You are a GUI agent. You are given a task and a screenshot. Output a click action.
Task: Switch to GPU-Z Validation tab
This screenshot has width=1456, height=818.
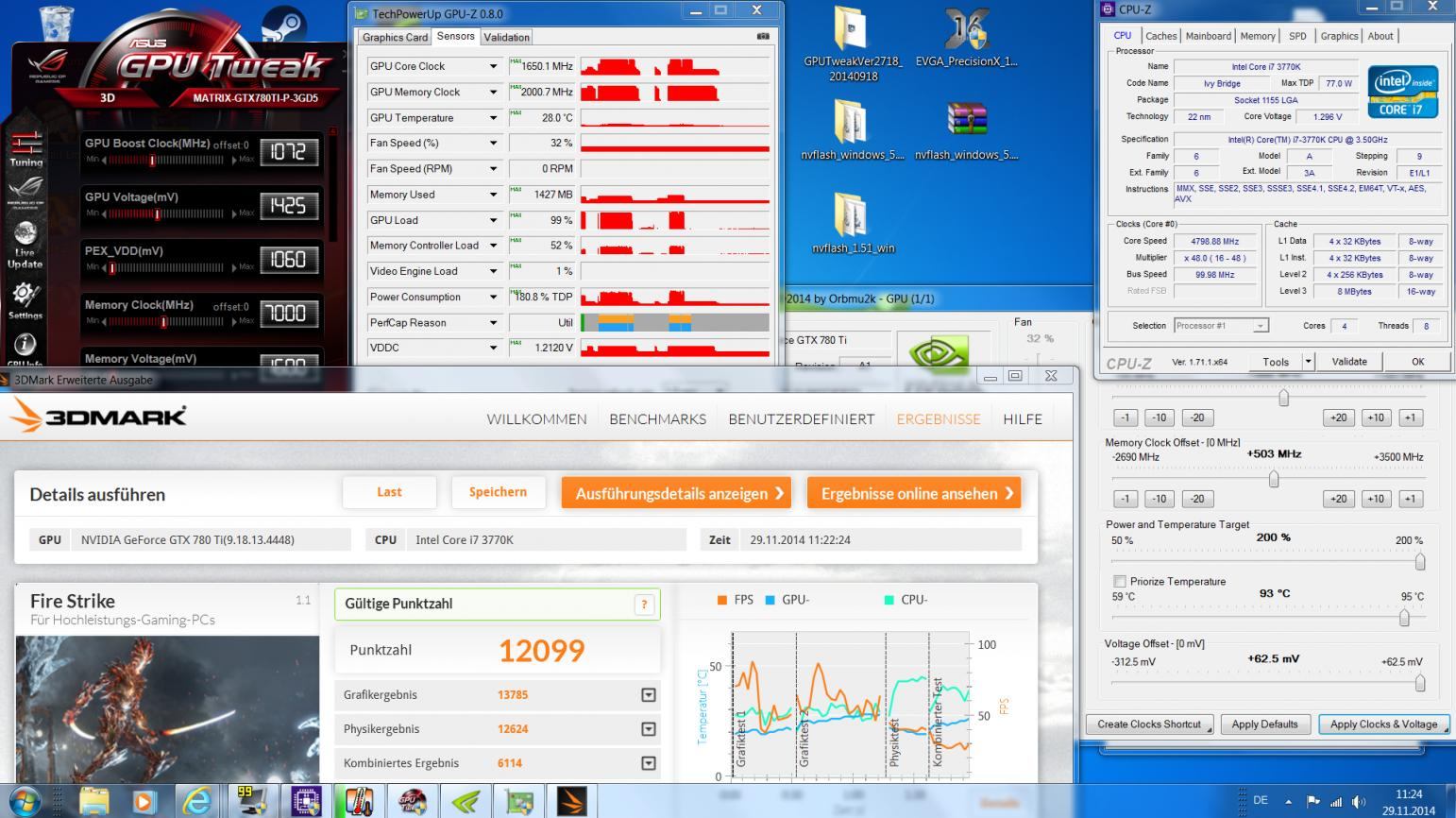(x=507, y=37)
